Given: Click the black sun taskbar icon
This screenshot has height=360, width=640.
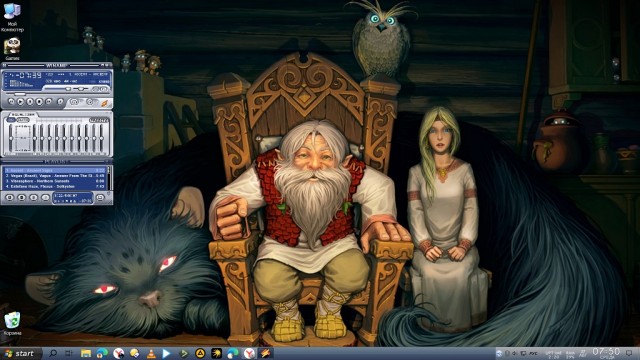Looking at the screenshot, I should click(216, 353).
